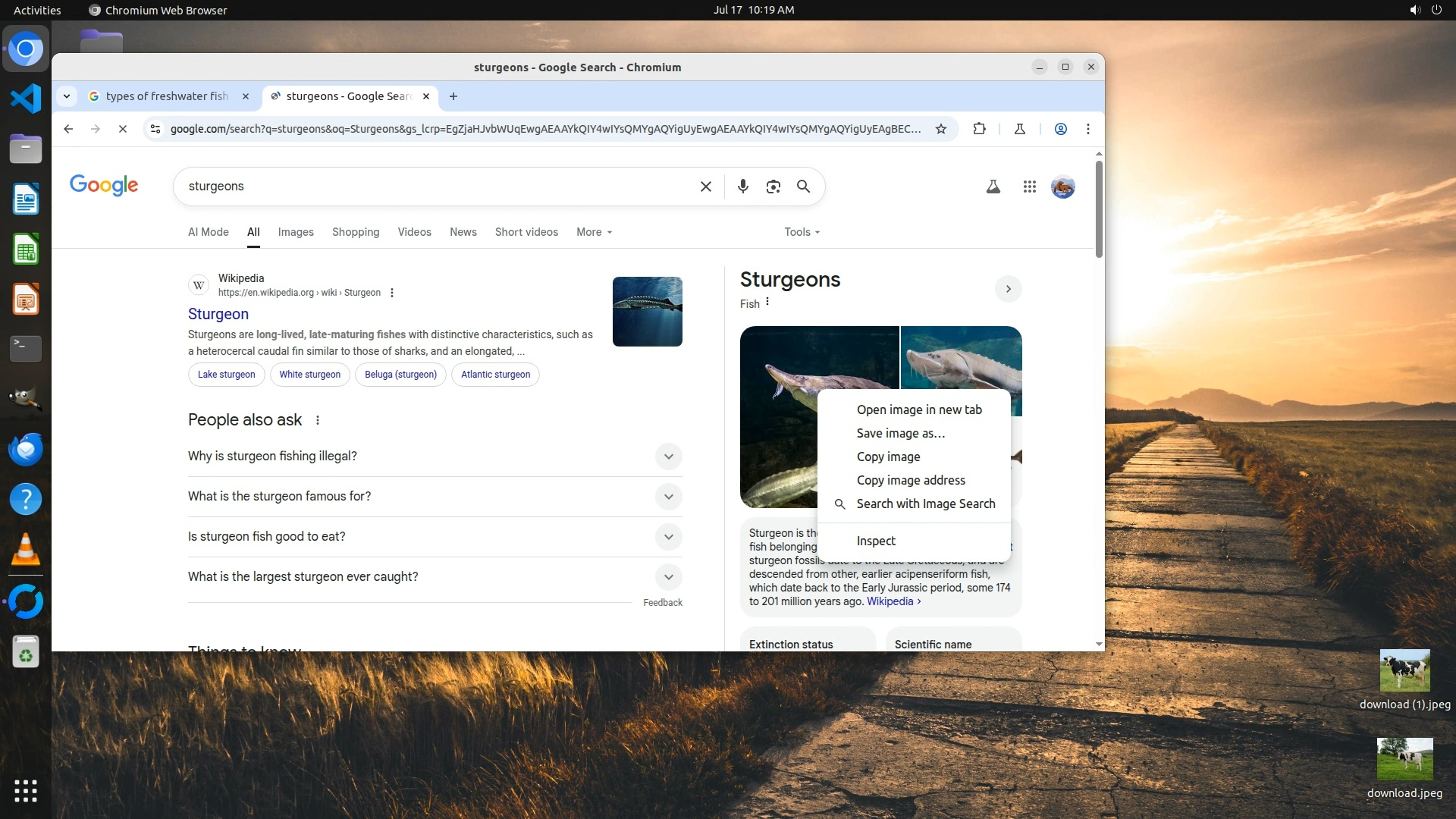The image size is (1456, 819).
Task: Switch to 'types of freshwater fish' tab
Action: 166,96
